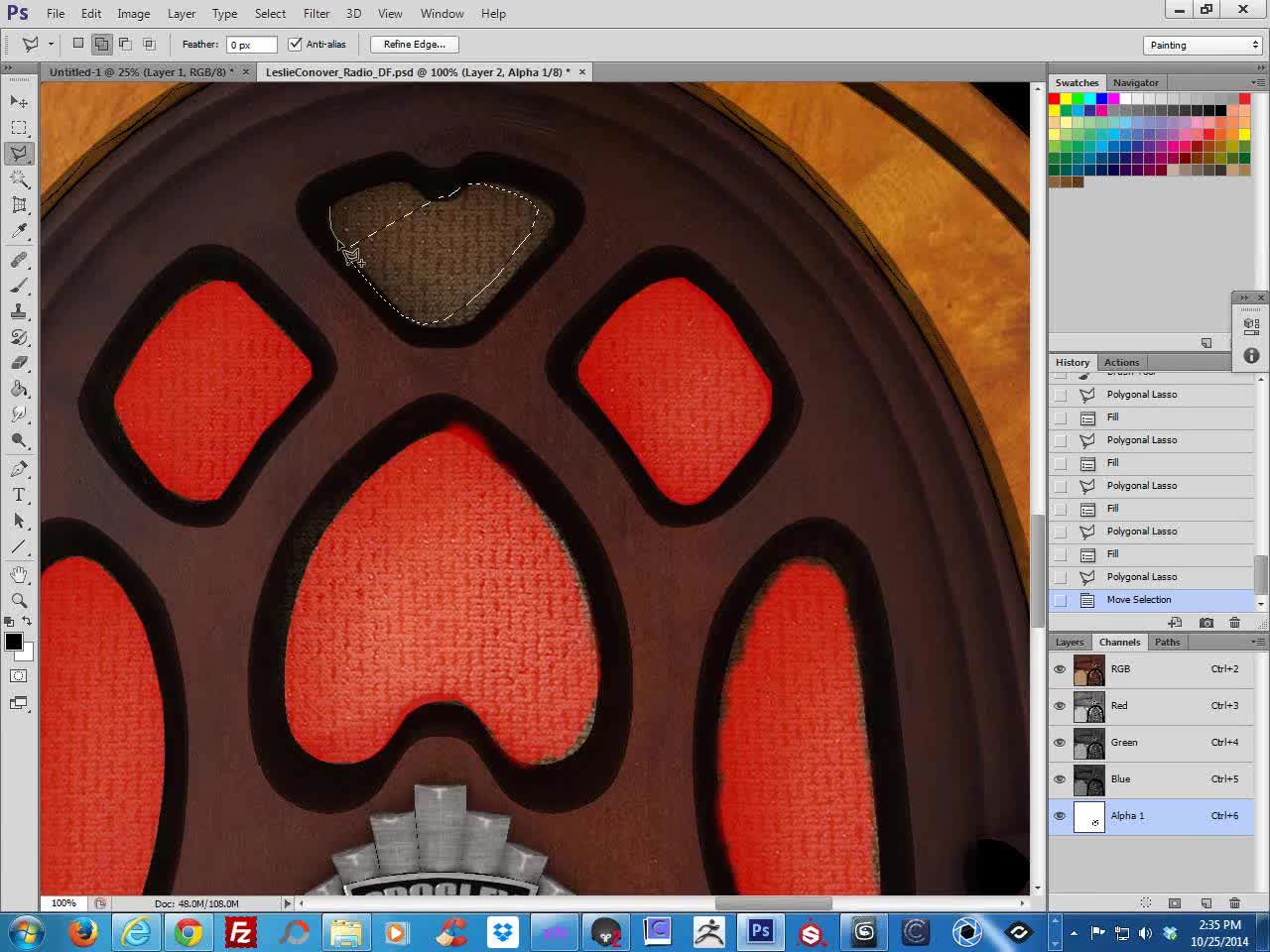Hide the Alpha 1 channel
1270x952 pixels.
[1060, 816]
